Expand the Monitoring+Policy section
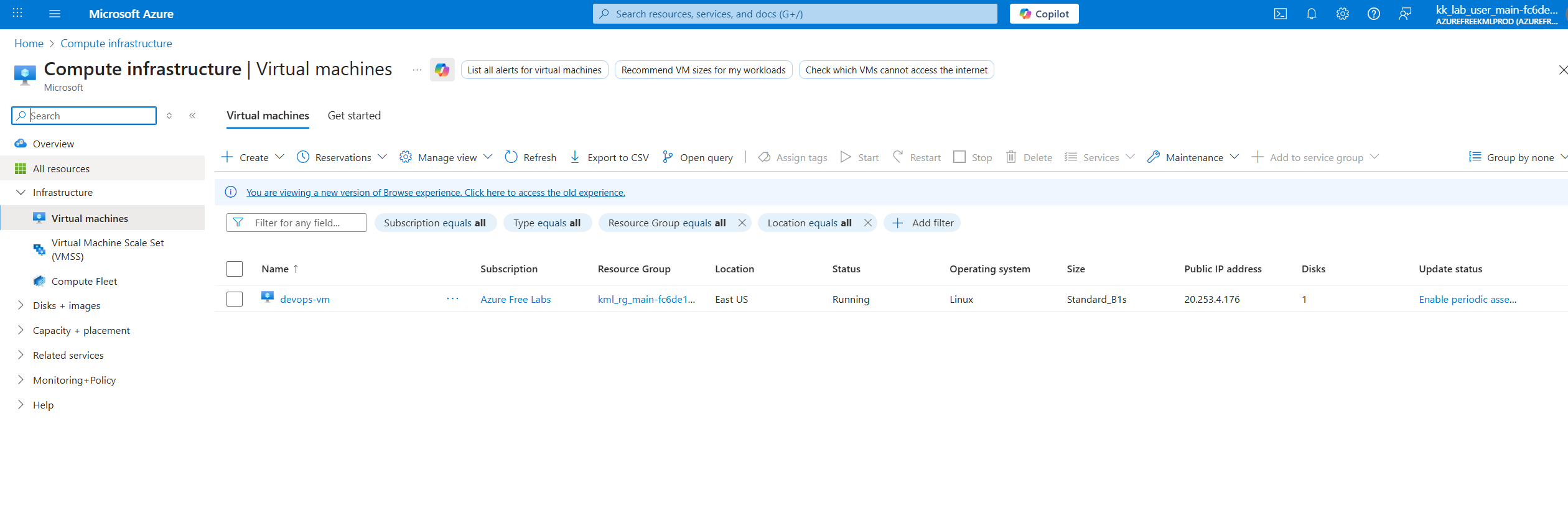The width and height of the screenshot is (1568, 508). [21, 380]
